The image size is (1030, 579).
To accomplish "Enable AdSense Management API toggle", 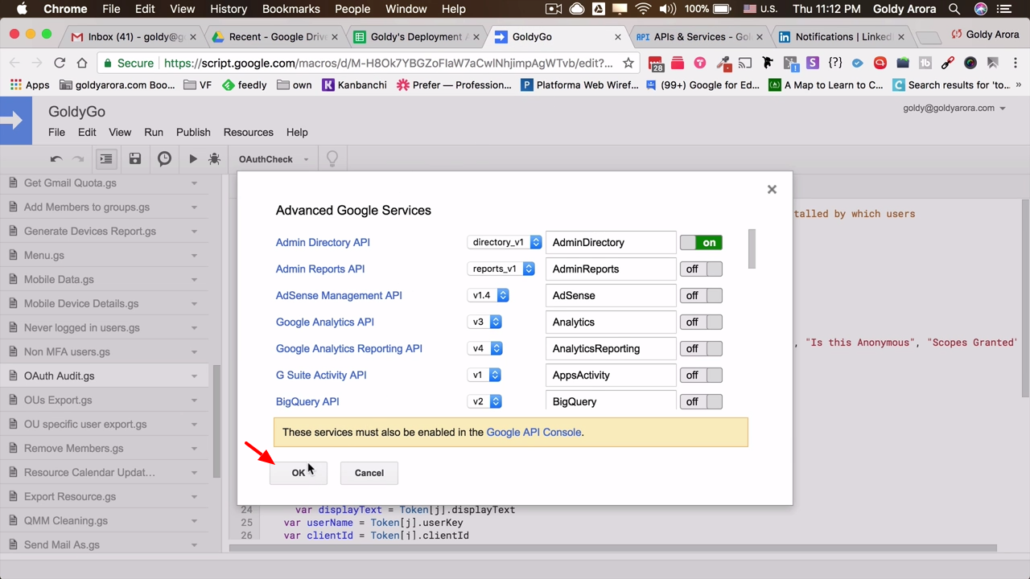I will tap(701, 296).
